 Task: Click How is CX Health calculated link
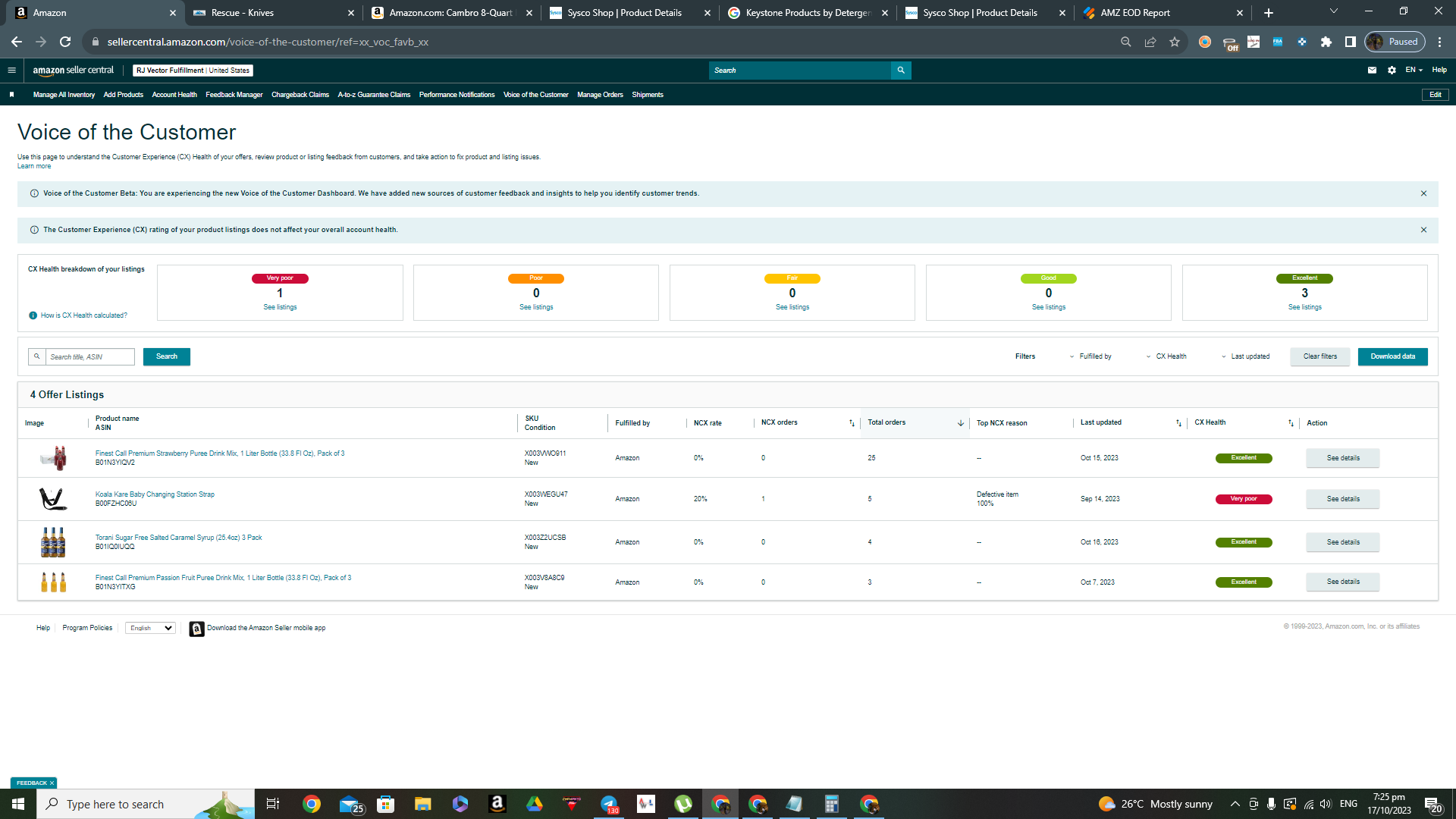(83, 315)
